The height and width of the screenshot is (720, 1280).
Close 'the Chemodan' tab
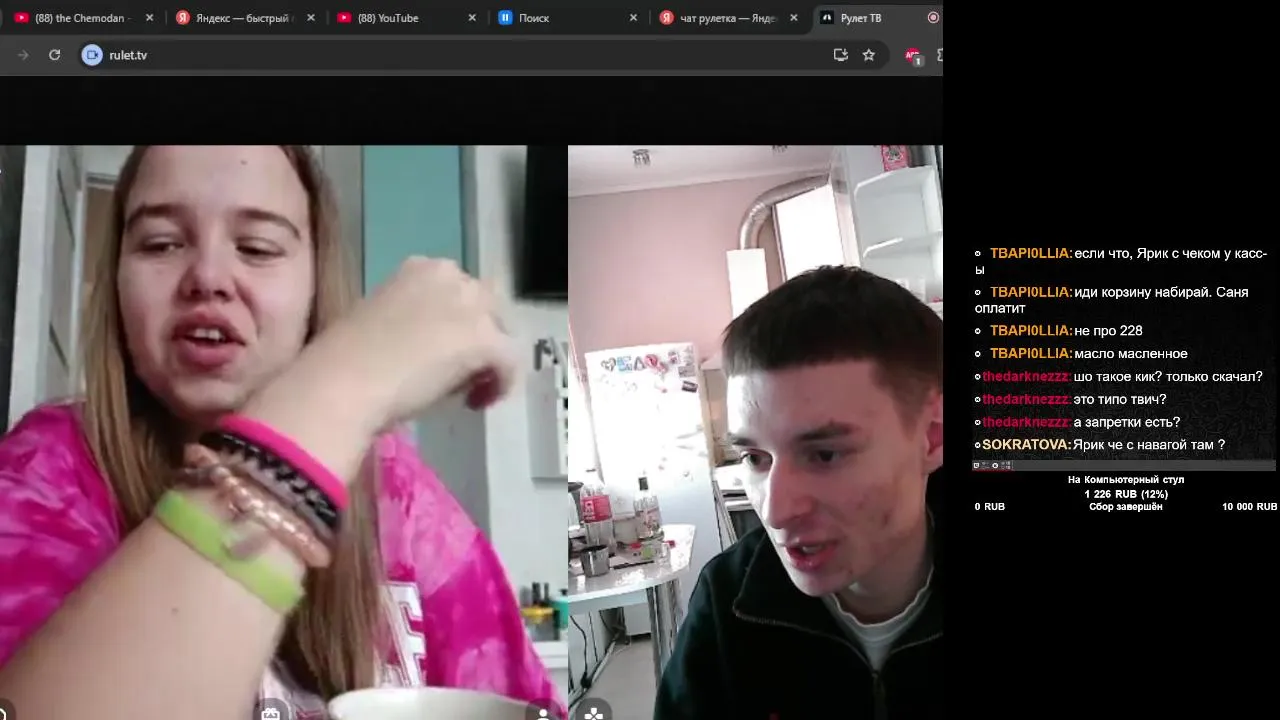tap(149, 18)
